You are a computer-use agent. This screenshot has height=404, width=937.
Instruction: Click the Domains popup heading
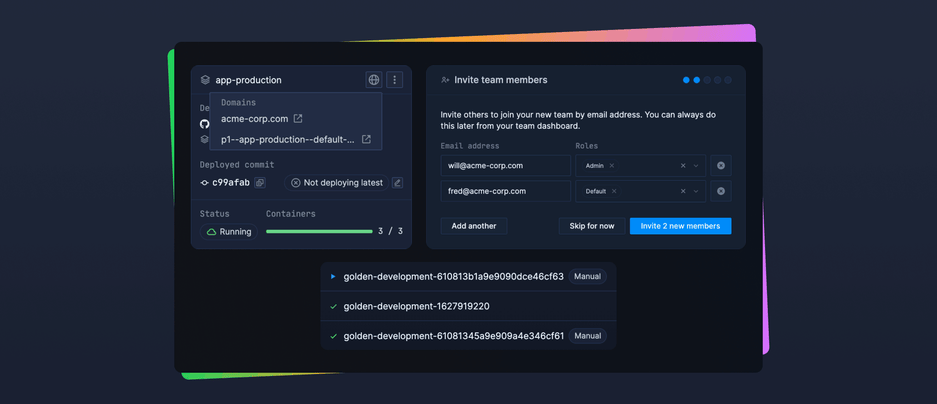238,102
